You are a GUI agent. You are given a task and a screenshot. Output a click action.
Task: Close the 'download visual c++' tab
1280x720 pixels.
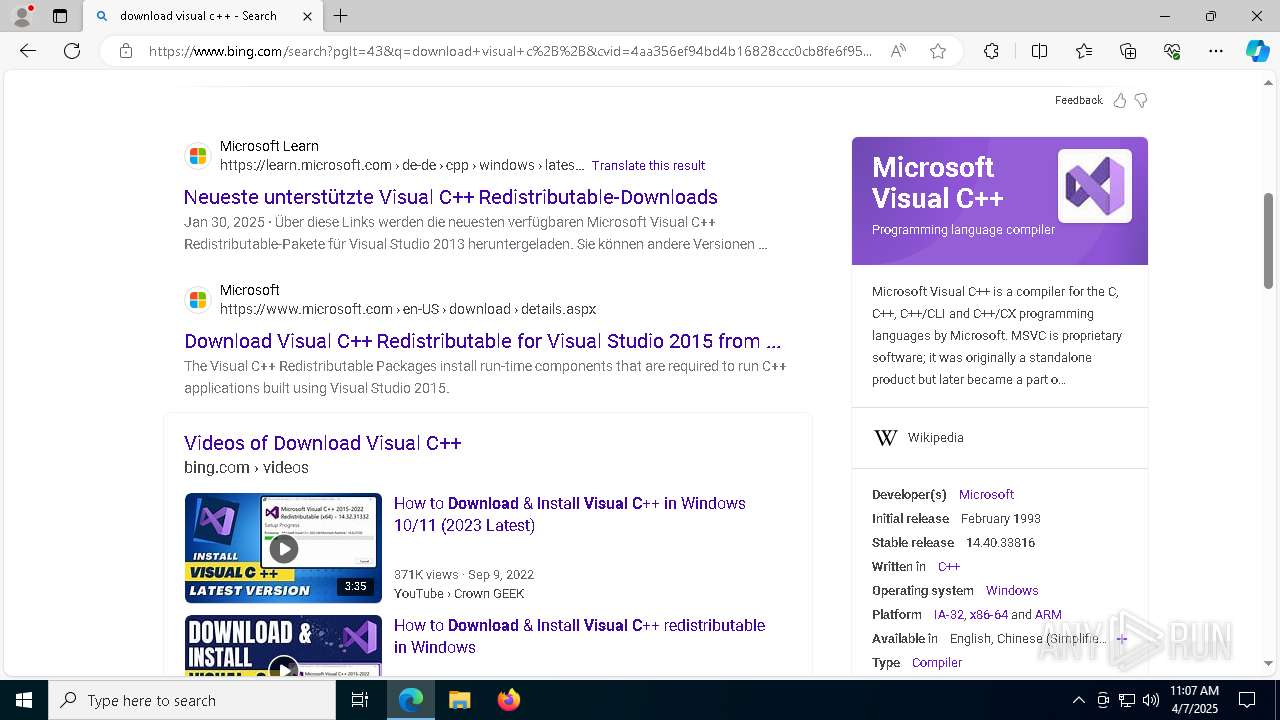coord(307,16)
